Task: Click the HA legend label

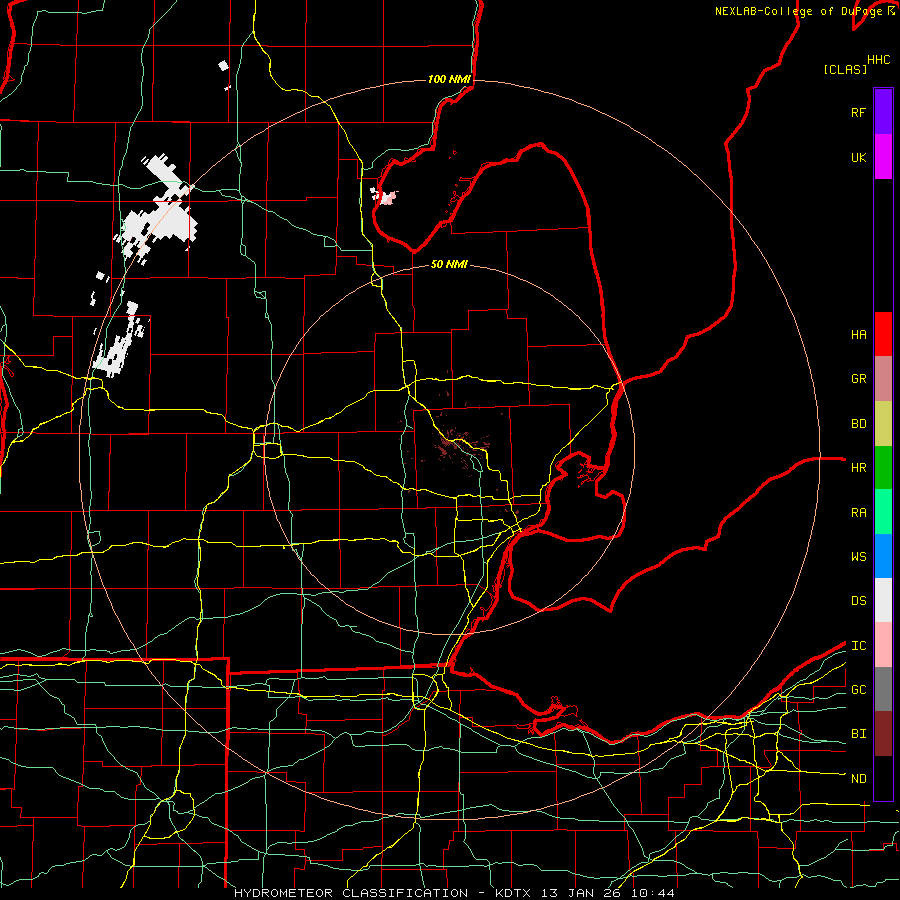Action: tap(859, 335)
